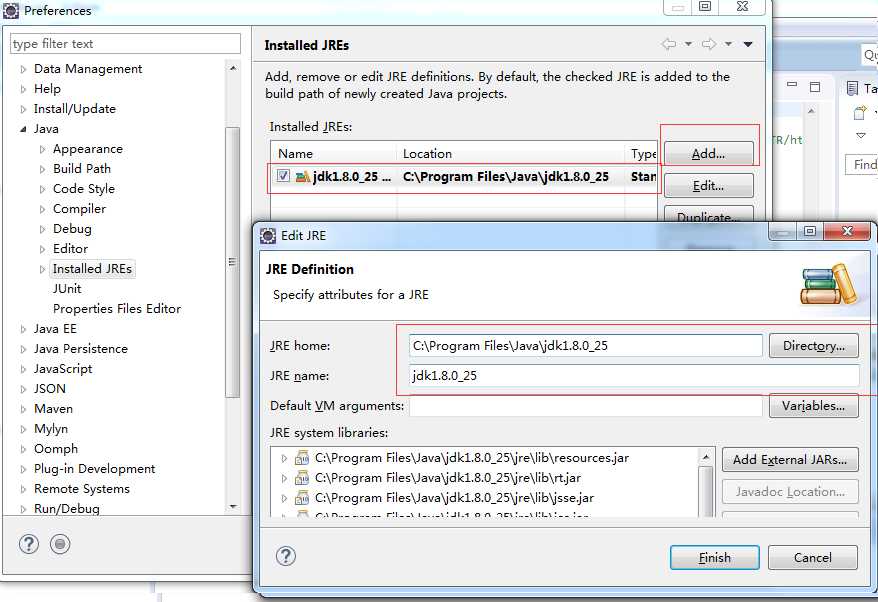Image resolution: width=878 pixels, height=602 pixels.
Task: Select Mylyn preferences category
Action: (51, 429)
